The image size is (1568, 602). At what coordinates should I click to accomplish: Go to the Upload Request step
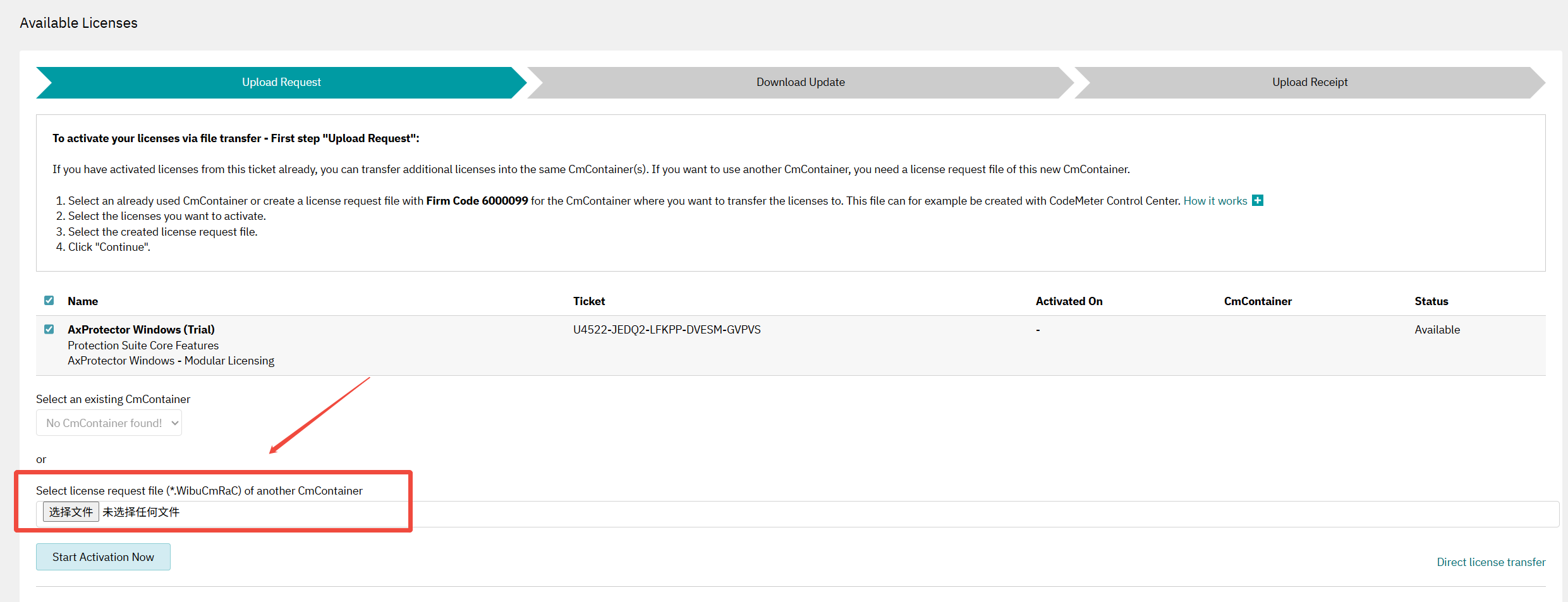coord(281,82)
